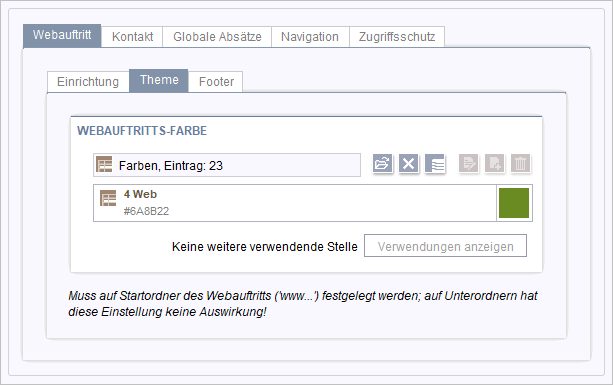Click the Verwendungen anzeigen button
The height and width of the screenshot is (385, 613).
[x=445, y=246]
